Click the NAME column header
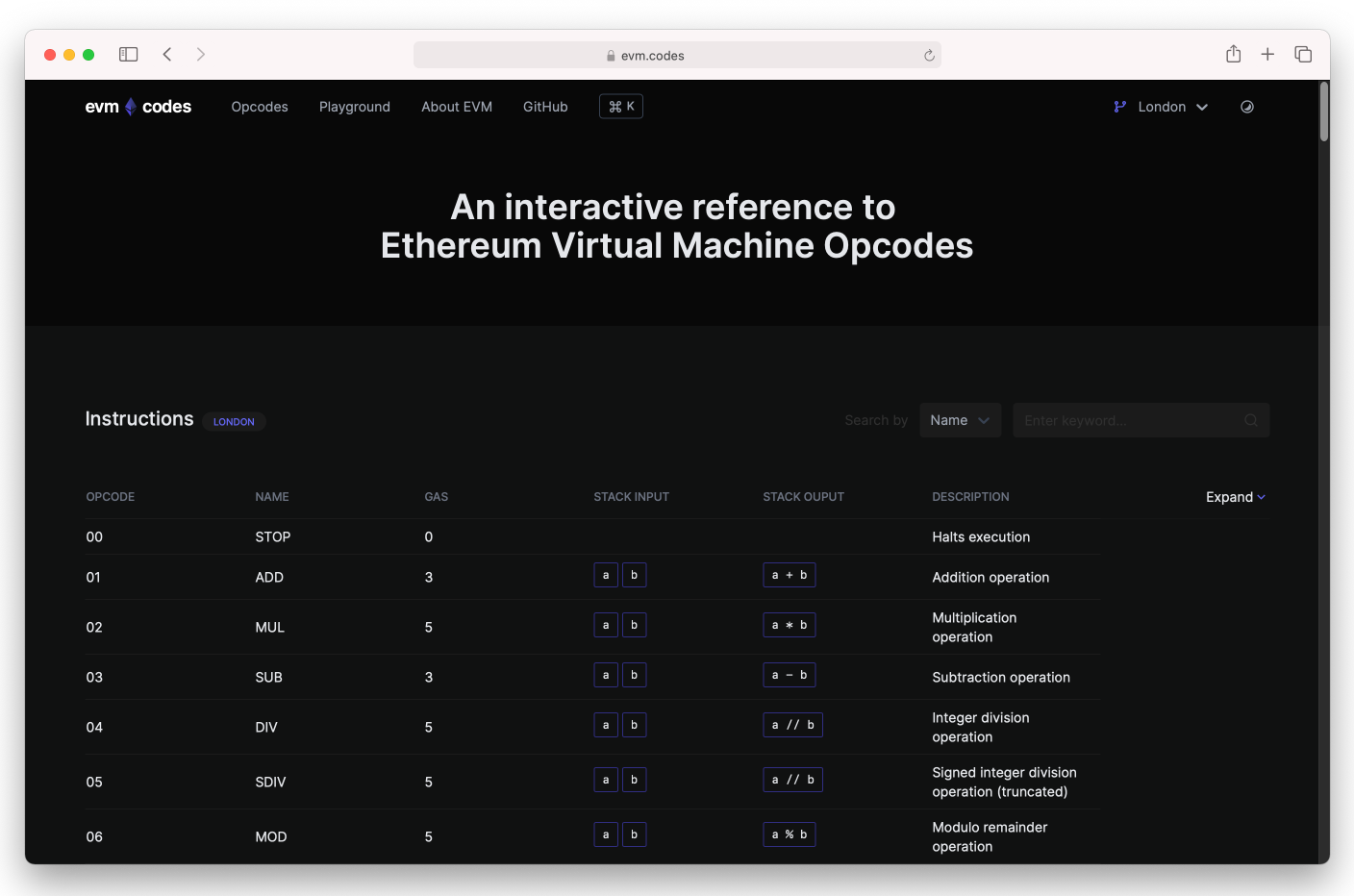 pos(272,497)
